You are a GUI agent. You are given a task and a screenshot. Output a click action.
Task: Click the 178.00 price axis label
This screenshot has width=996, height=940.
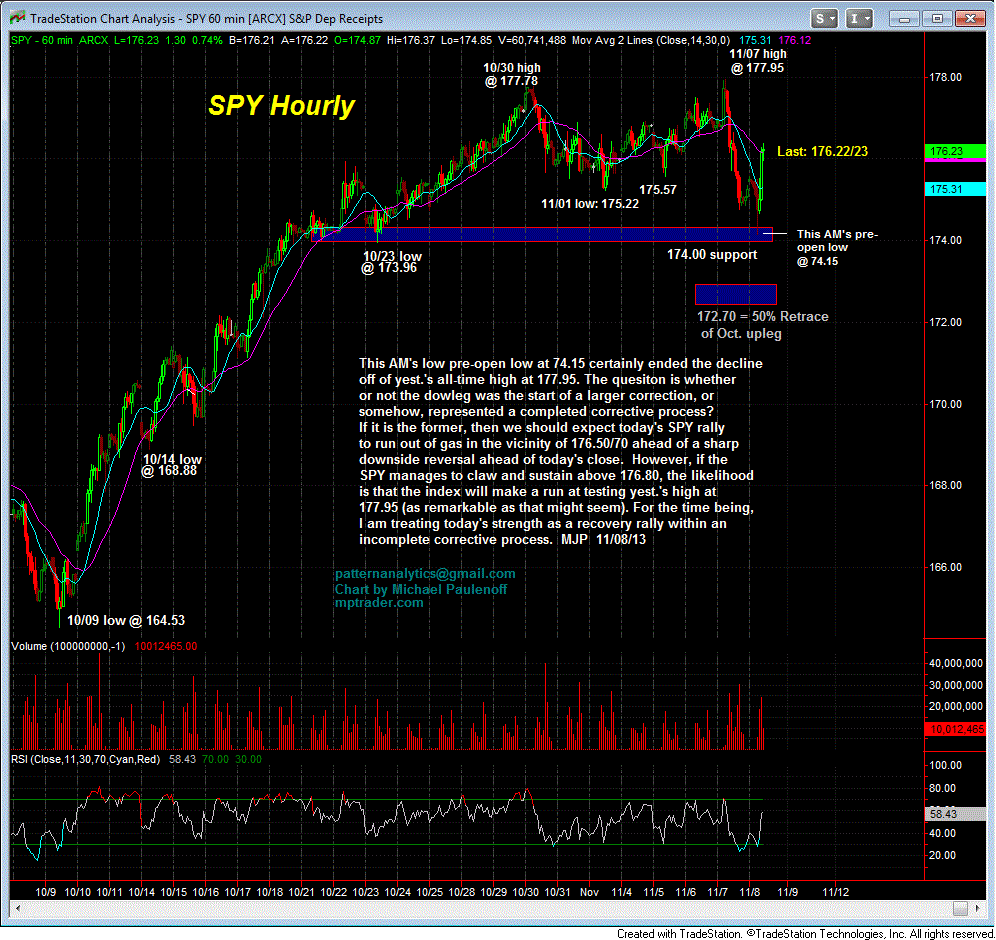coord(945,77)
